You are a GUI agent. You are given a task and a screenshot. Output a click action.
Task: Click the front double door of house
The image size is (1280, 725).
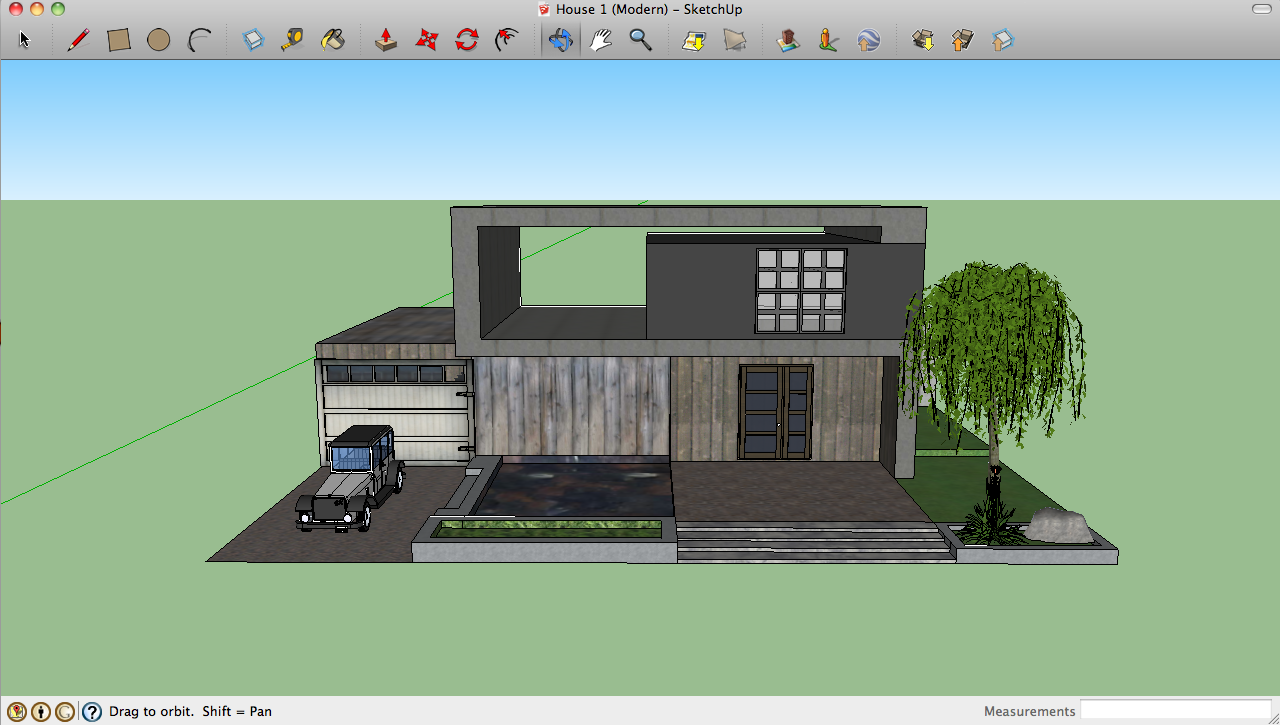pyautogui.click(x=776, y=411)
